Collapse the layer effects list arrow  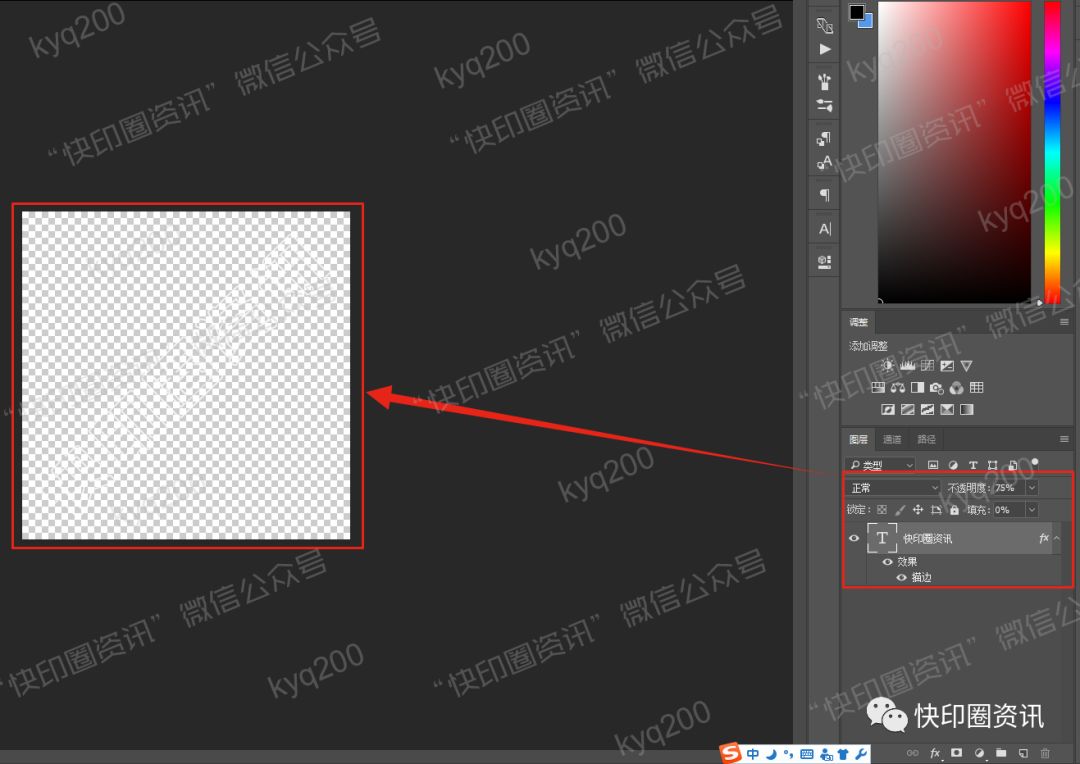point(1057,538)
